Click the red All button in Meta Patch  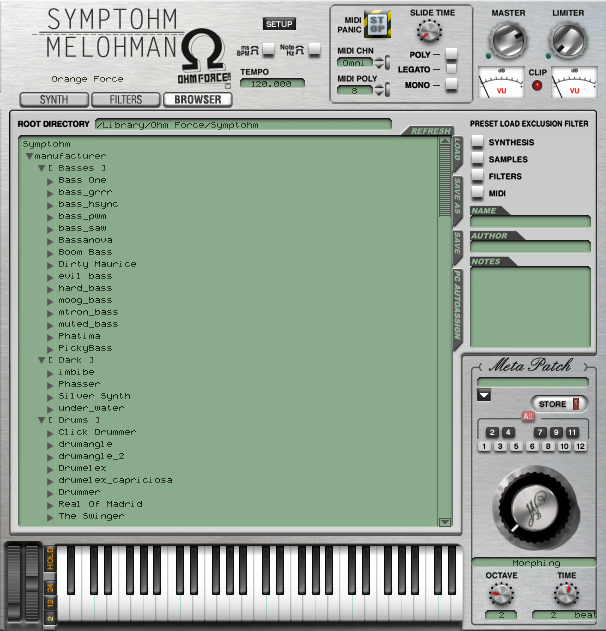527,416
